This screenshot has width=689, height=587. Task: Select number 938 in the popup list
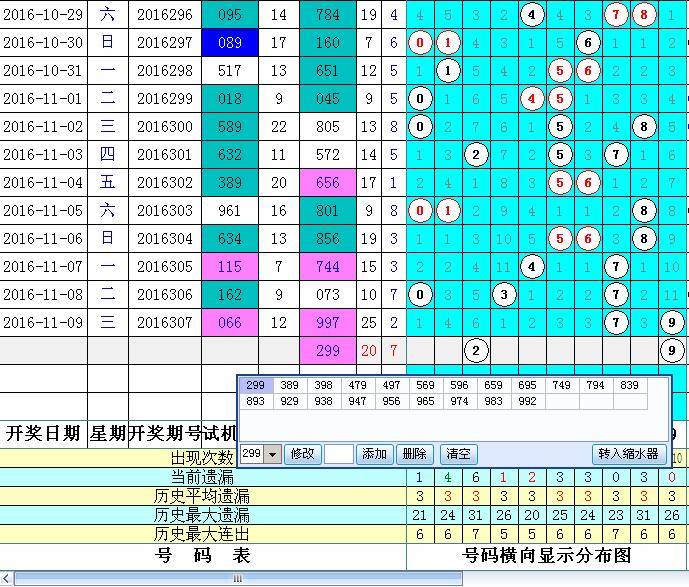tap(324, 401)
